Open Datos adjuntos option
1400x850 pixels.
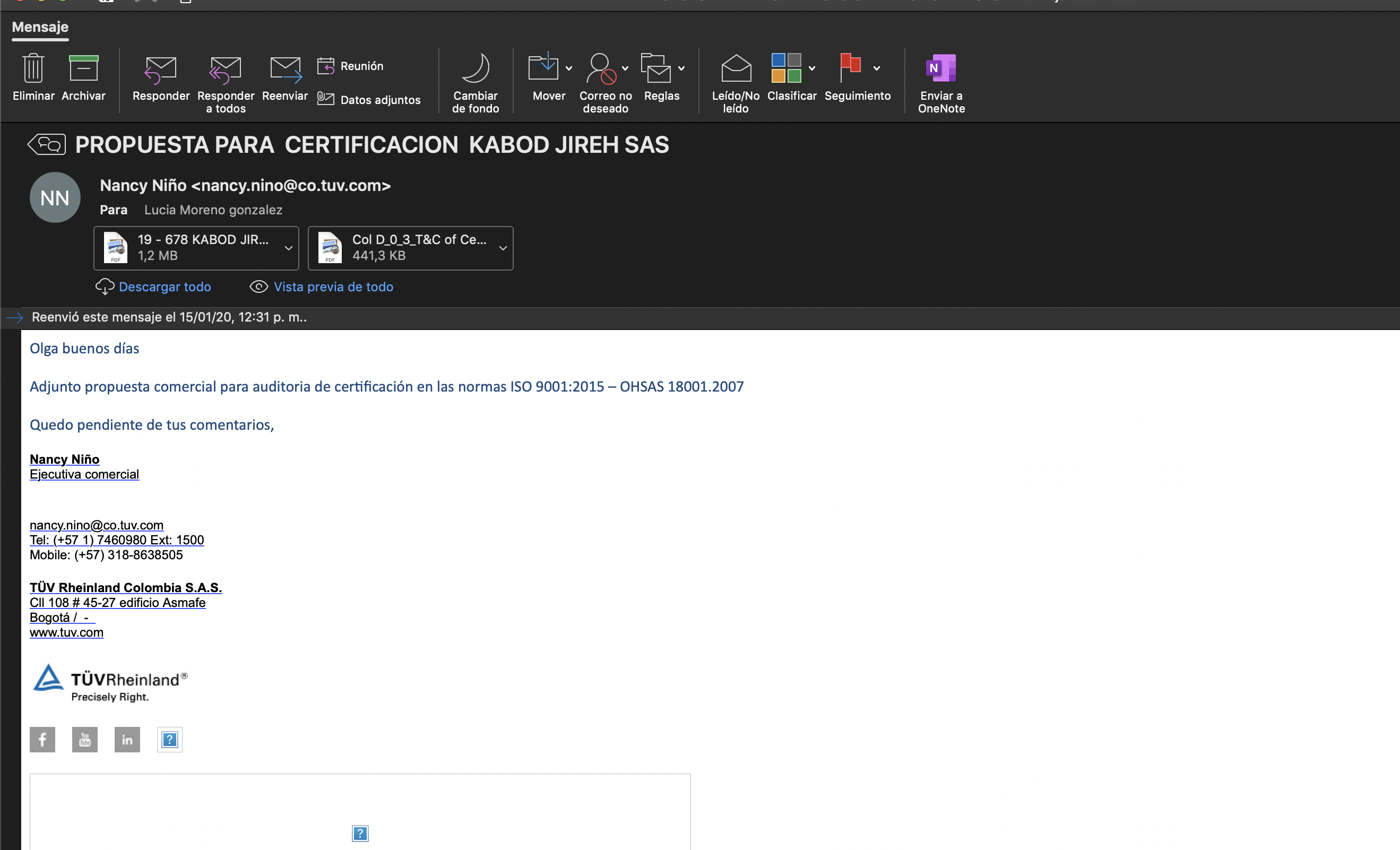click(x=369, y=99)
